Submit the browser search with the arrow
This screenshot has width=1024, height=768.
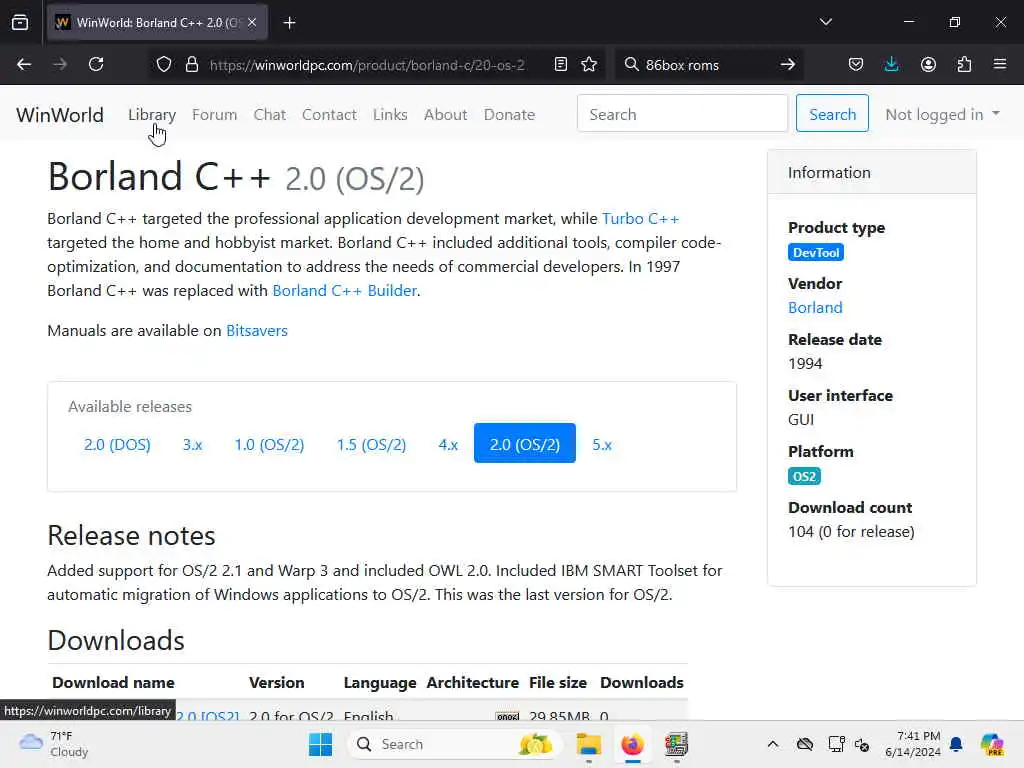[x=788, y=65]
